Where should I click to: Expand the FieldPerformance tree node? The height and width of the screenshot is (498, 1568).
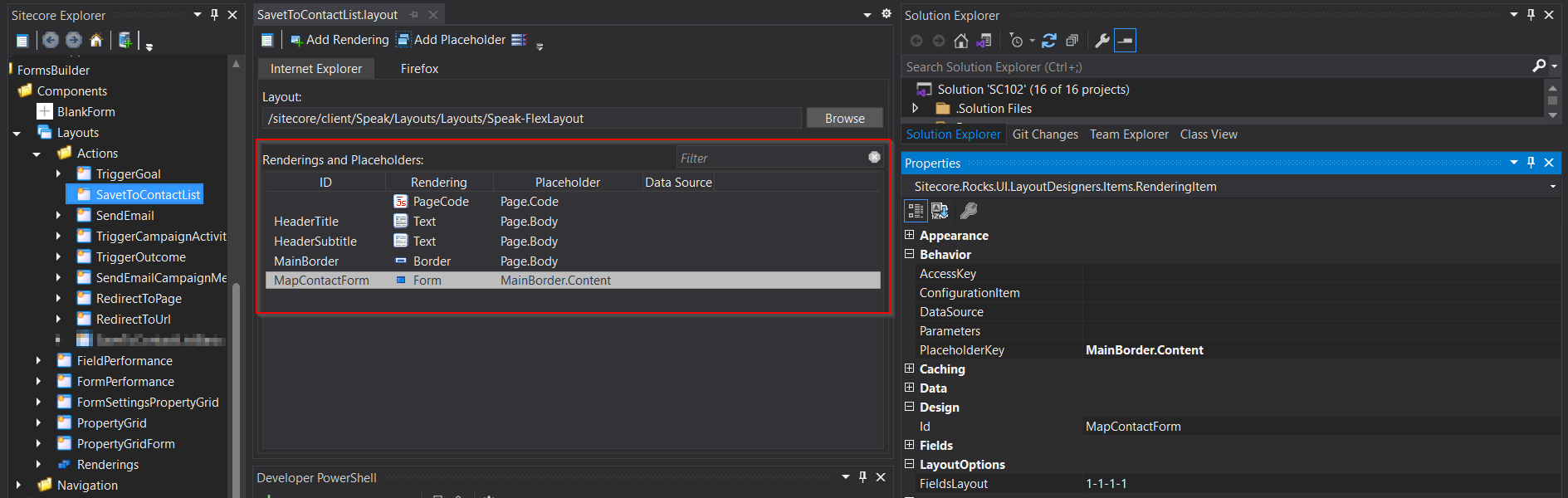pyautogui.click(x=38, y=360)
